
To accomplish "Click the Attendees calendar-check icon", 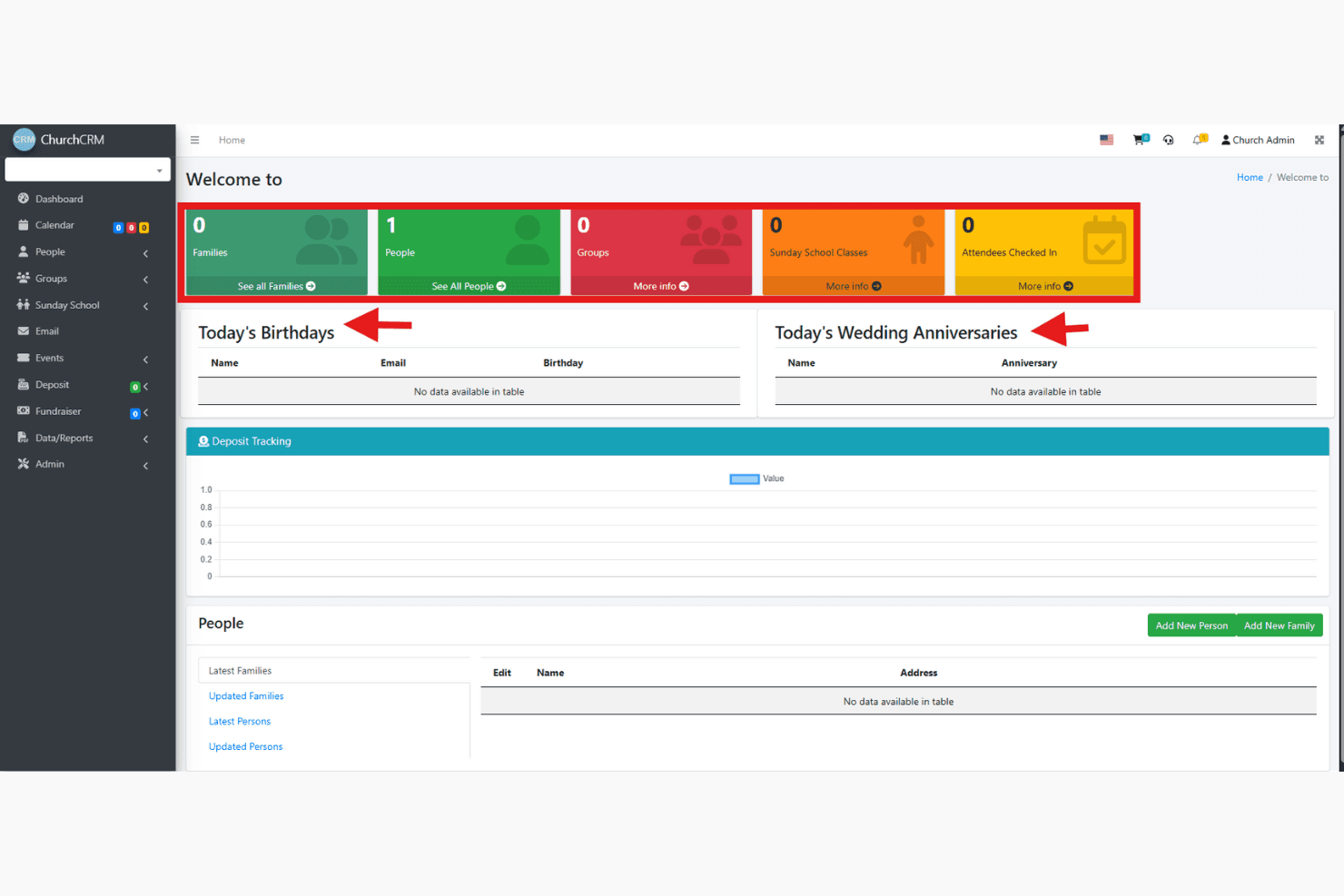I will pos(1104,240).
